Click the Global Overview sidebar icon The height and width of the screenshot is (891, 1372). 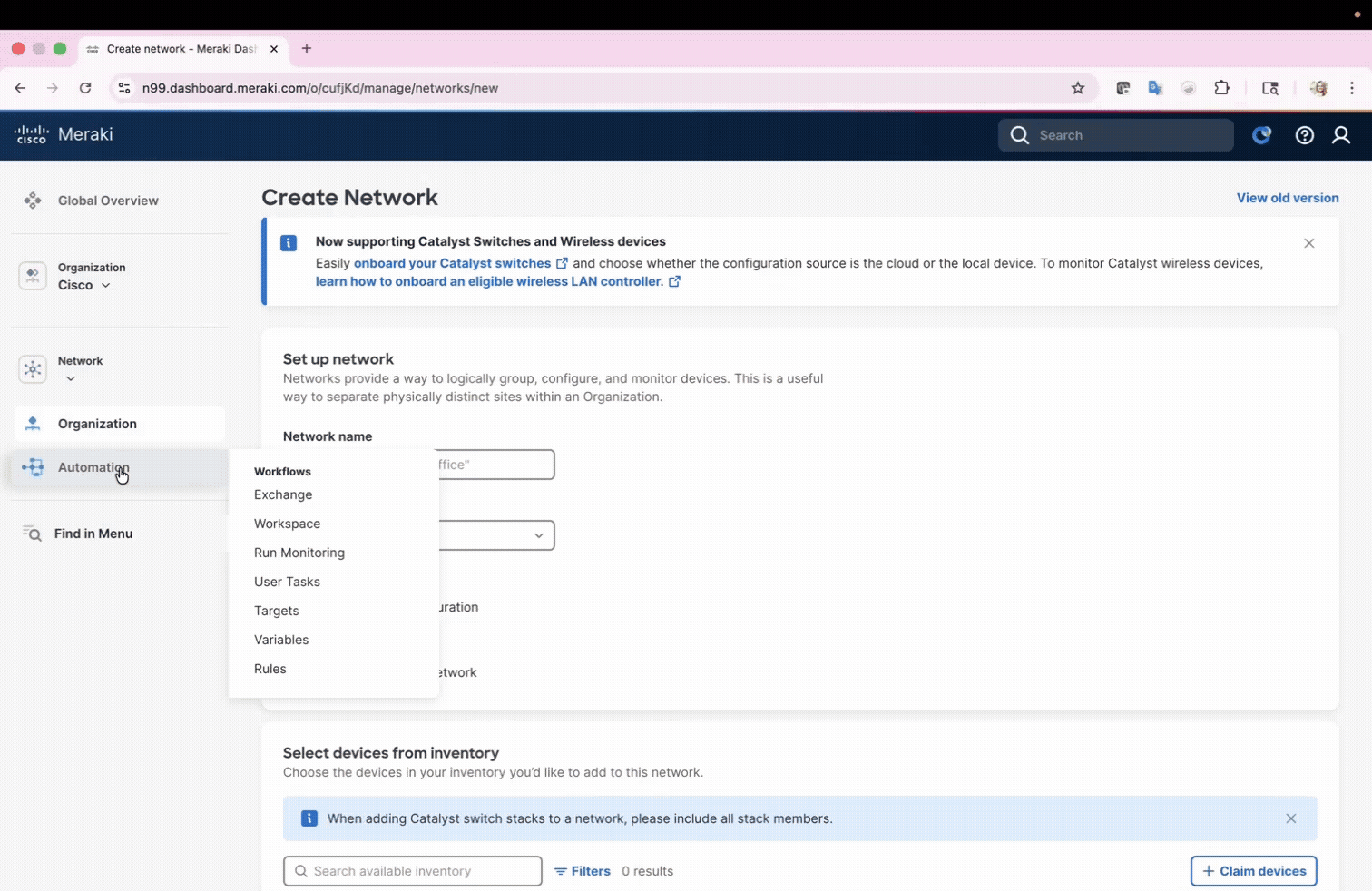[x=33, y=201]
